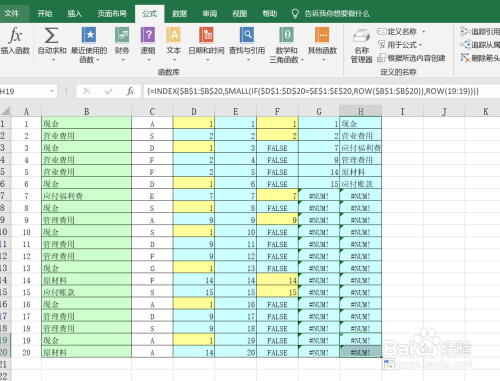Select row 7 header
Image resolution: width=500 pixels, height=381 pixels.
click(x=5, y=196)
